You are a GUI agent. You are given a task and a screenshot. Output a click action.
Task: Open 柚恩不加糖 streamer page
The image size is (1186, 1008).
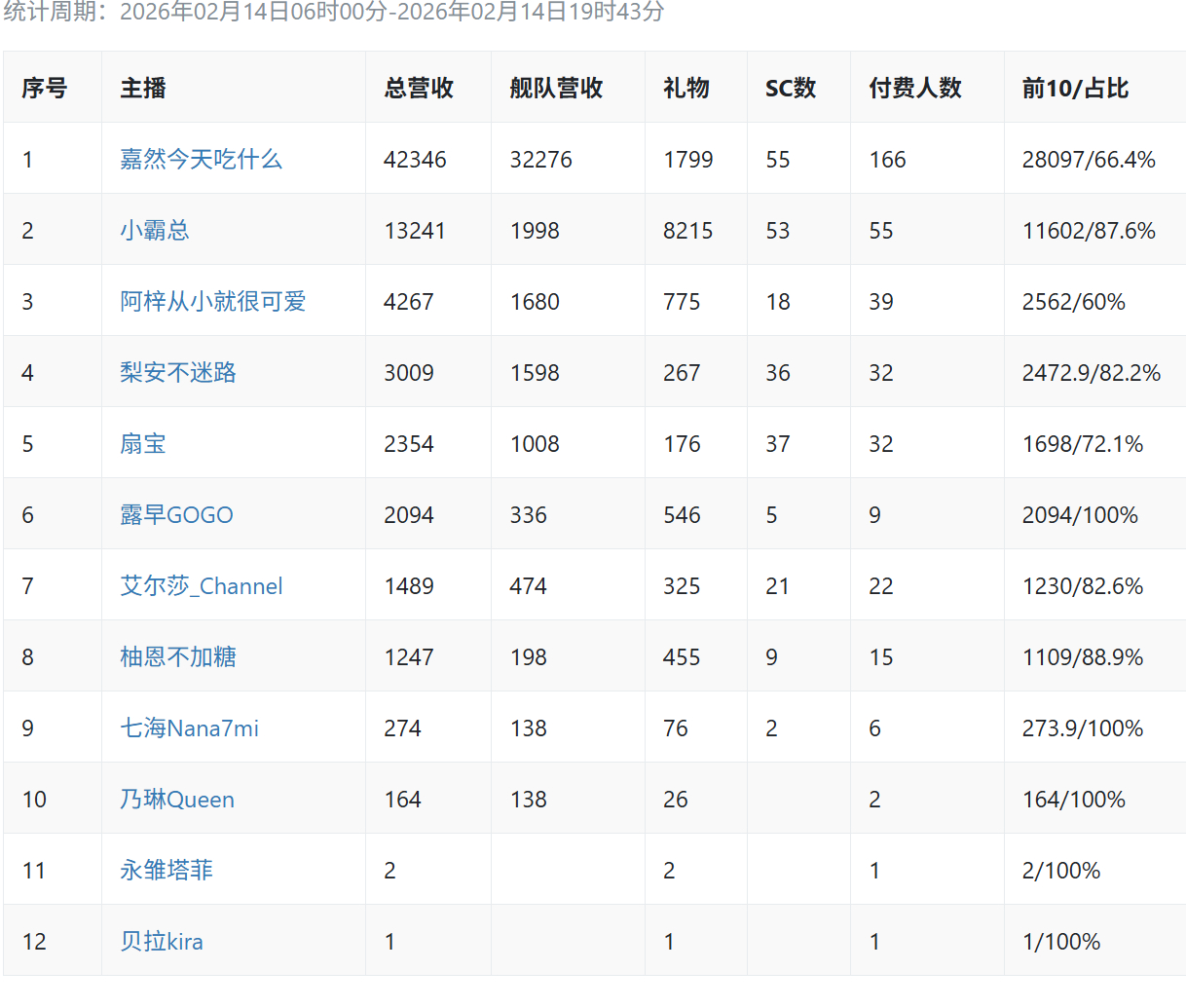tap(177, 656)
